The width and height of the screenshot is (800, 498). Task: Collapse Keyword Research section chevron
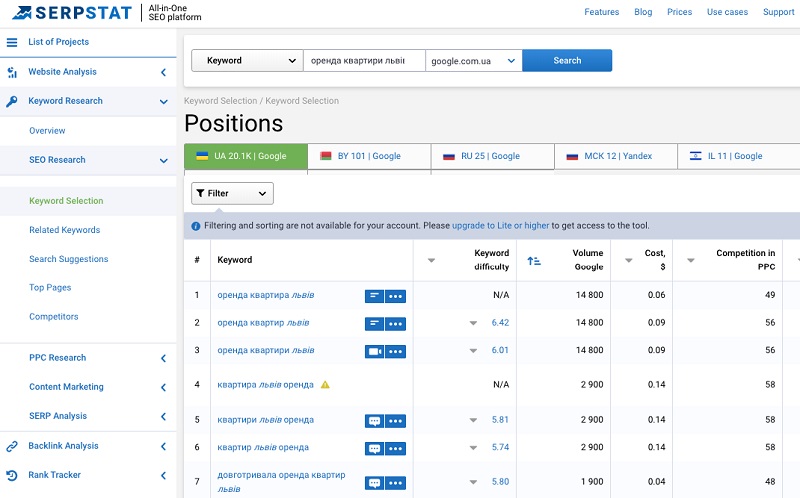tap(163, 102)
